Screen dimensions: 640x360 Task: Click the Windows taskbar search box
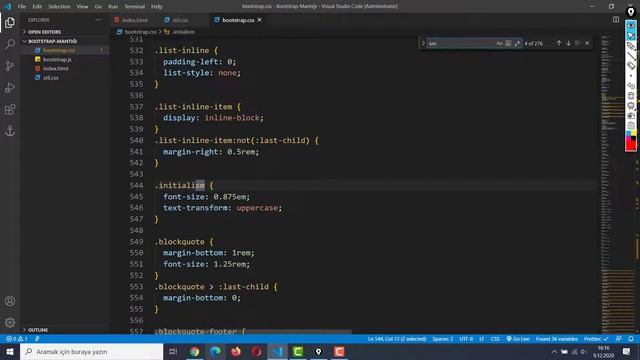tap(91, 351)
